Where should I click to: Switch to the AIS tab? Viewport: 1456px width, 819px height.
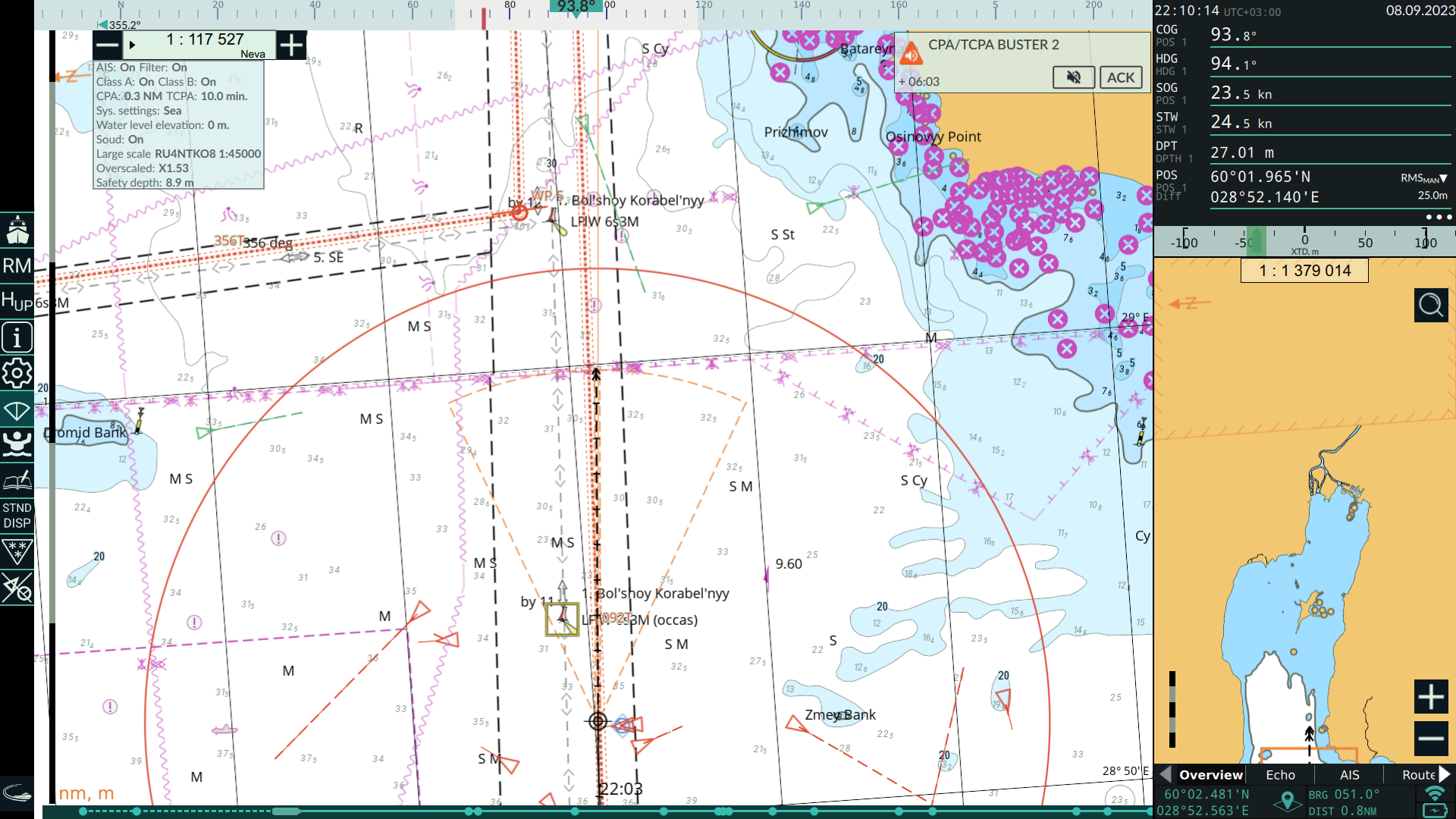[x=1349, y=774]
